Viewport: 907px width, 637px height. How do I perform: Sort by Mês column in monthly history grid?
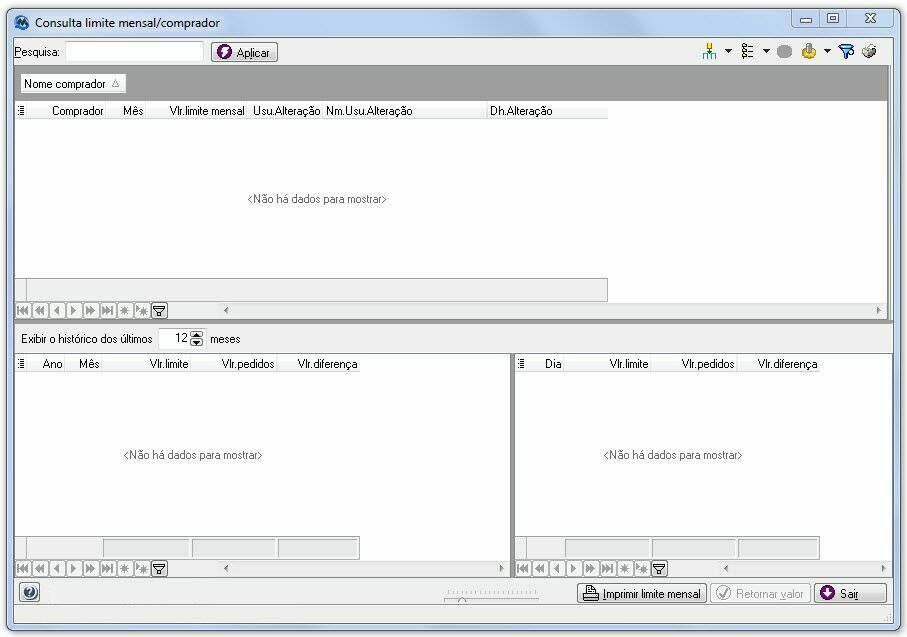[x=83, y=364]
